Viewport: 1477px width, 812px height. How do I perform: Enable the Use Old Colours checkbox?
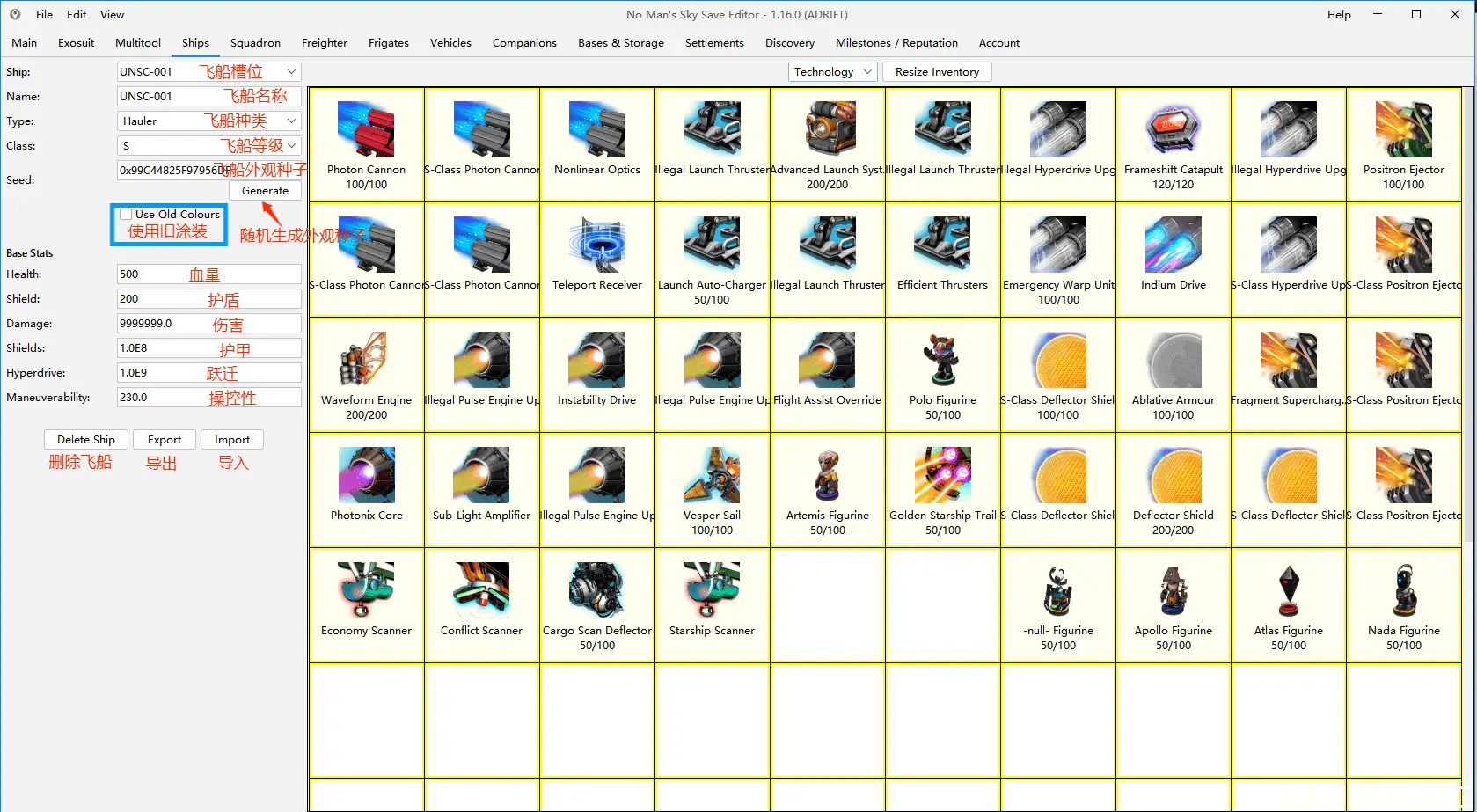tap(127, 214)
